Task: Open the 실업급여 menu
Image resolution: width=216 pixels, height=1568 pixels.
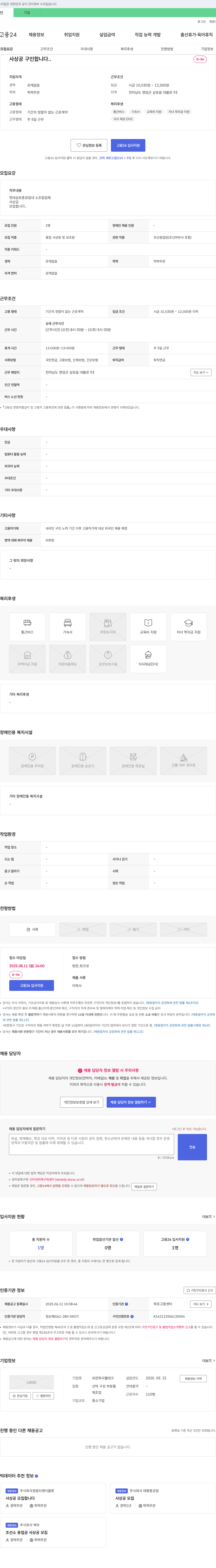Action: coord(107,35)
